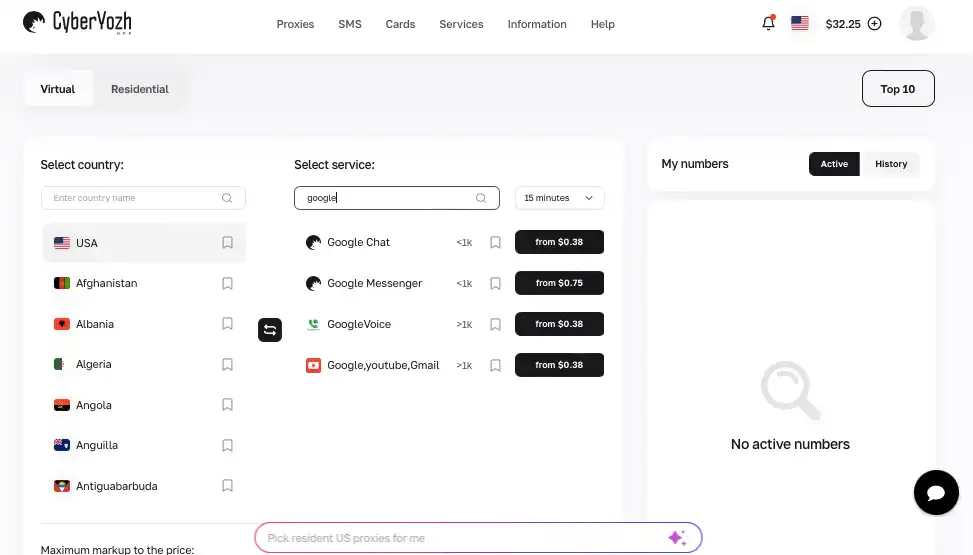Bookmark the GoogleVoice service
Image resolution: width=973 pixels, height=555 pixels.
click(x=495, y=324)
